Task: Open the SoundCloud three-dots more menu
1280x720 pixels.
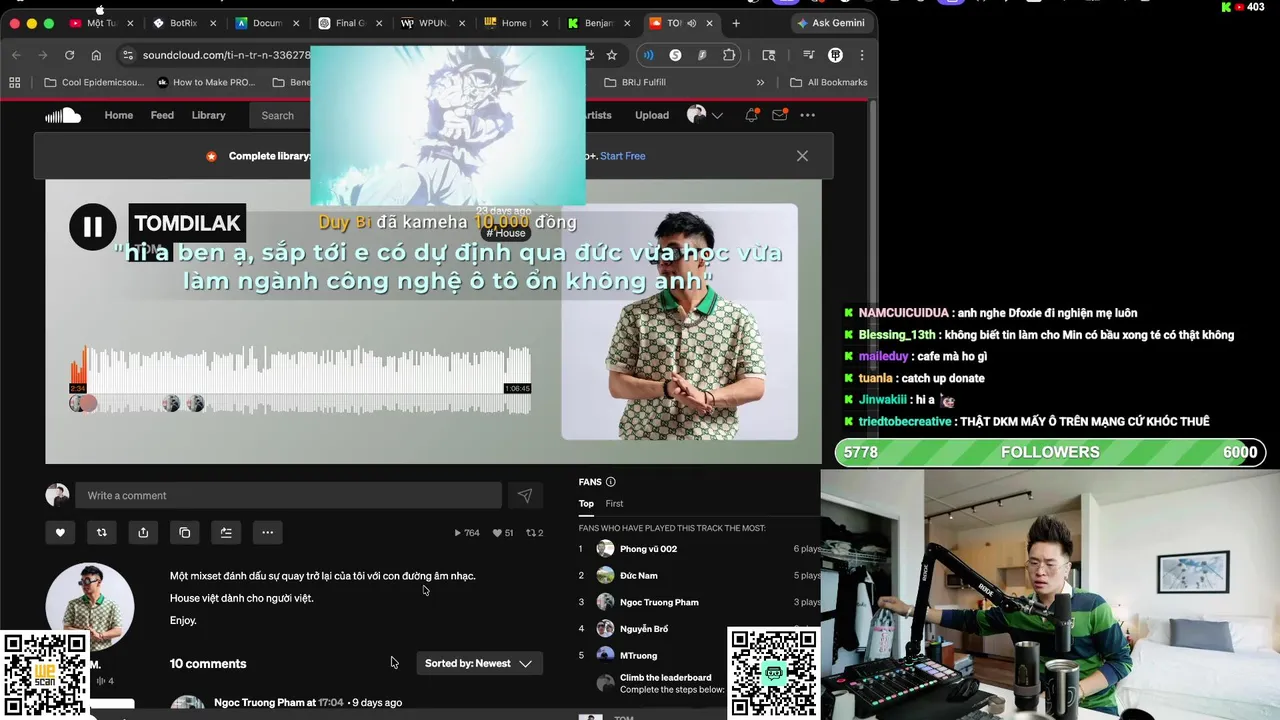Action: [x=808, y=115]
